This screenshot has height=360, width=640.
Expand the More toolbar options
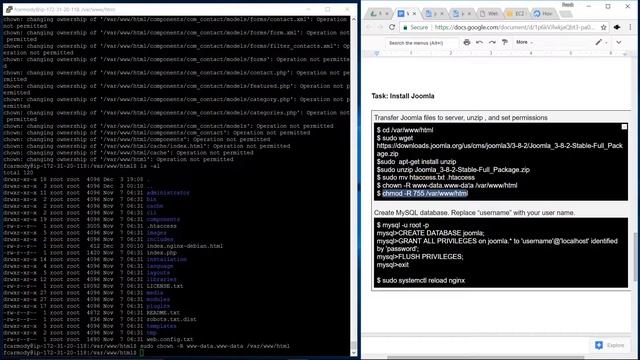[x=524, y=42]
